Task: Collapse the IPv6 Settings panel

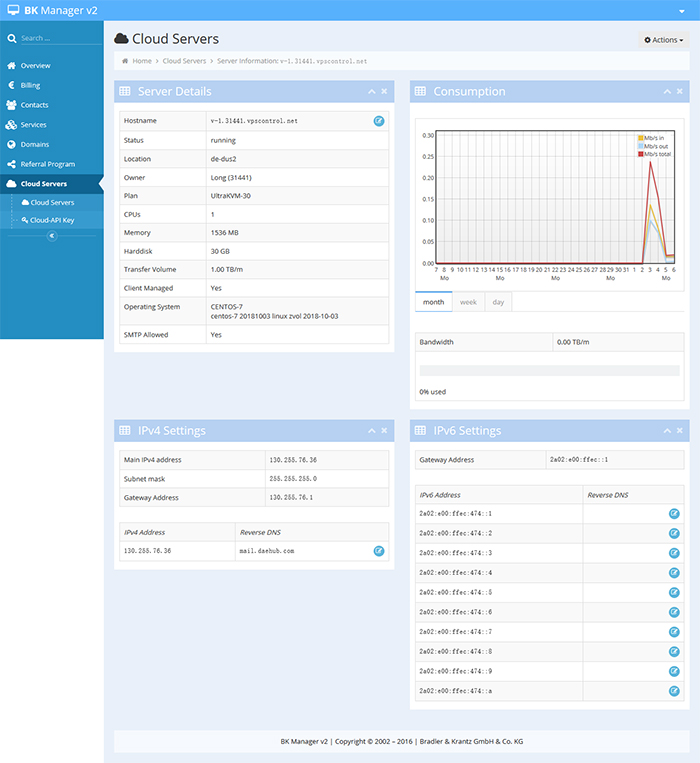Action: [x=667, y=431]
